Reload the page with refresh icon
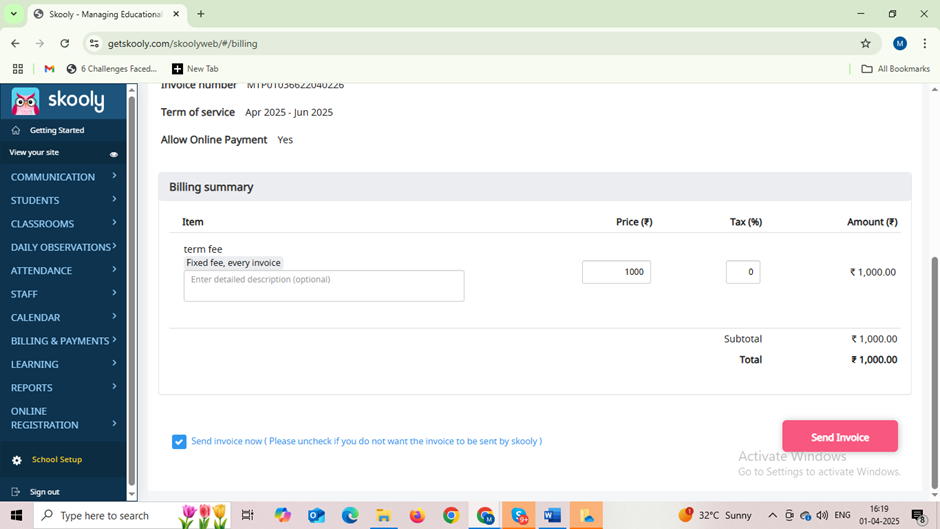This screenshot has width=940, height=529. (x=65, y=43)
